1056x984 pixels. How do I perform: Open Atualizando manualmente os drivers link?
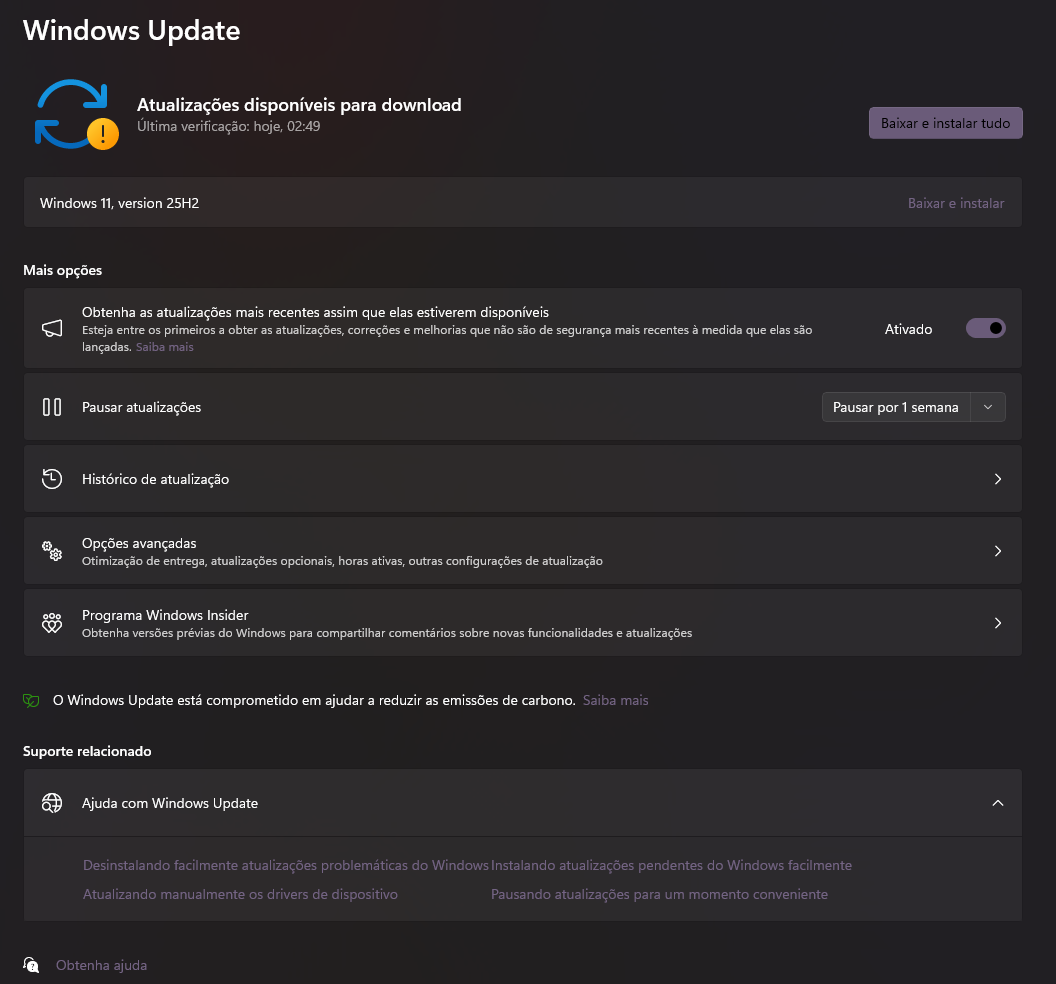click(240, 894)
